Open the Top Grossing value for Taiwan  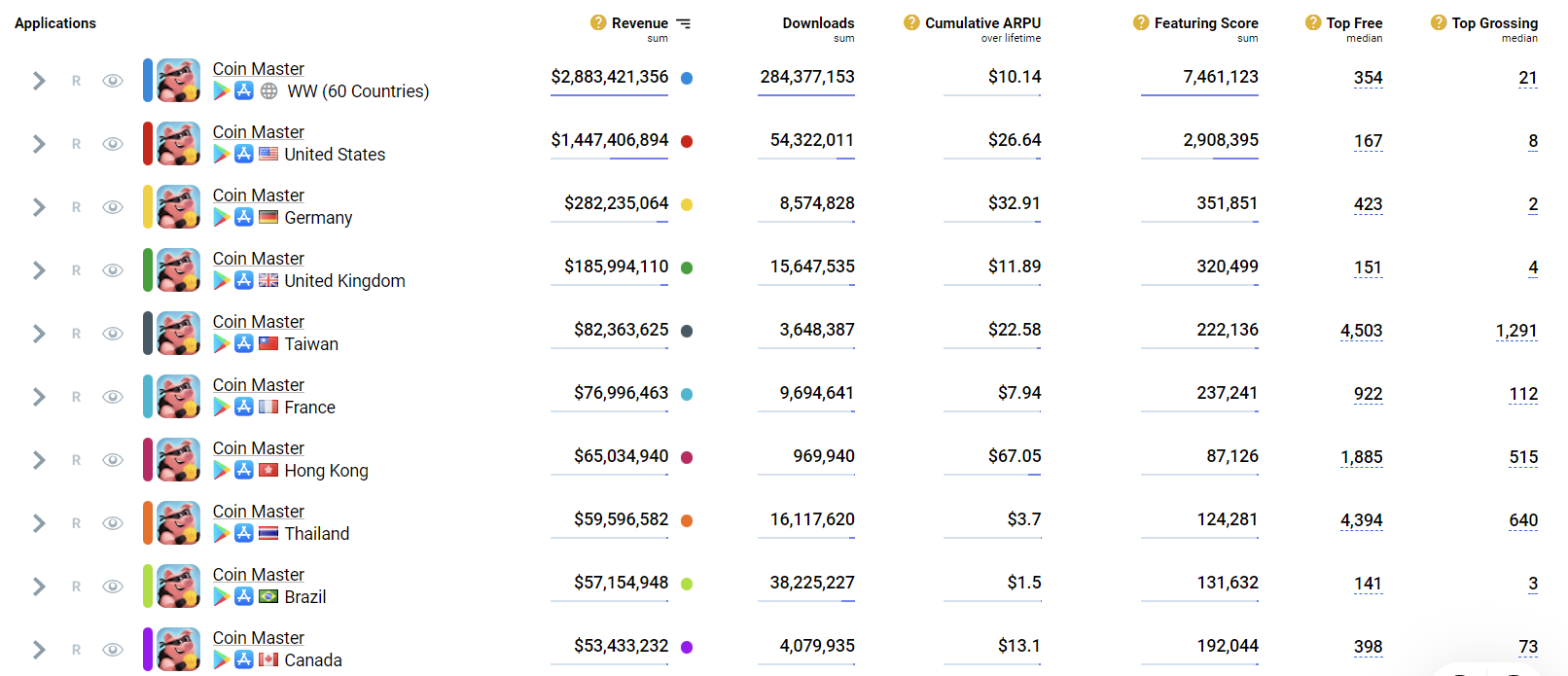pyautogui.click(x=1515, y=331)
